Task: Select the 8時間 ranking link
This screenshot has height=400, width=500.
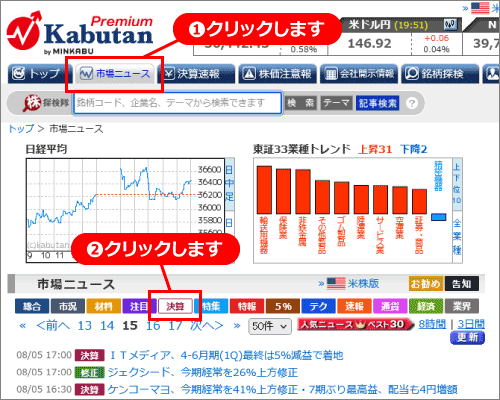Action: tap(432, 324)
